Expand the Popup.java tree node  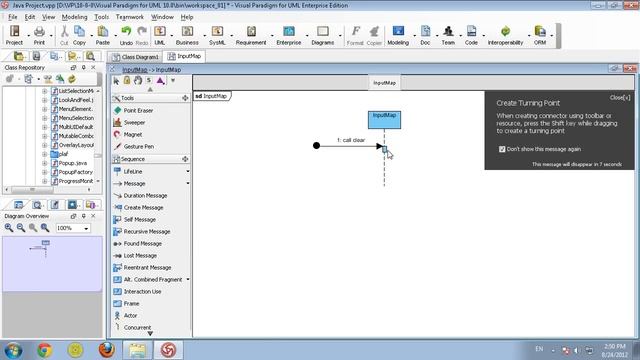[x=44, y=163]
